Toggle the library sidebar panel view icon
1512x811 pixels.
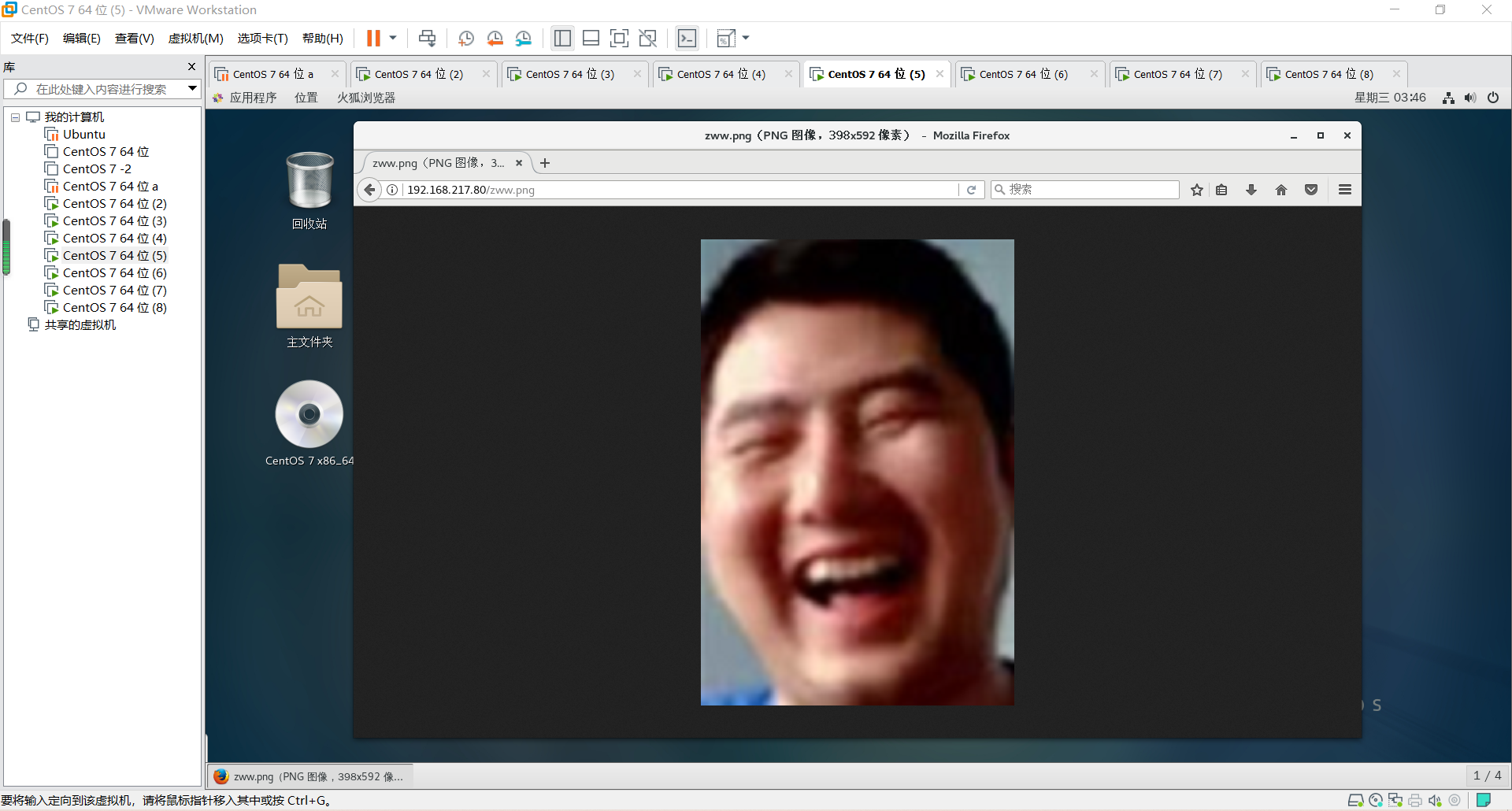point(562,39)
